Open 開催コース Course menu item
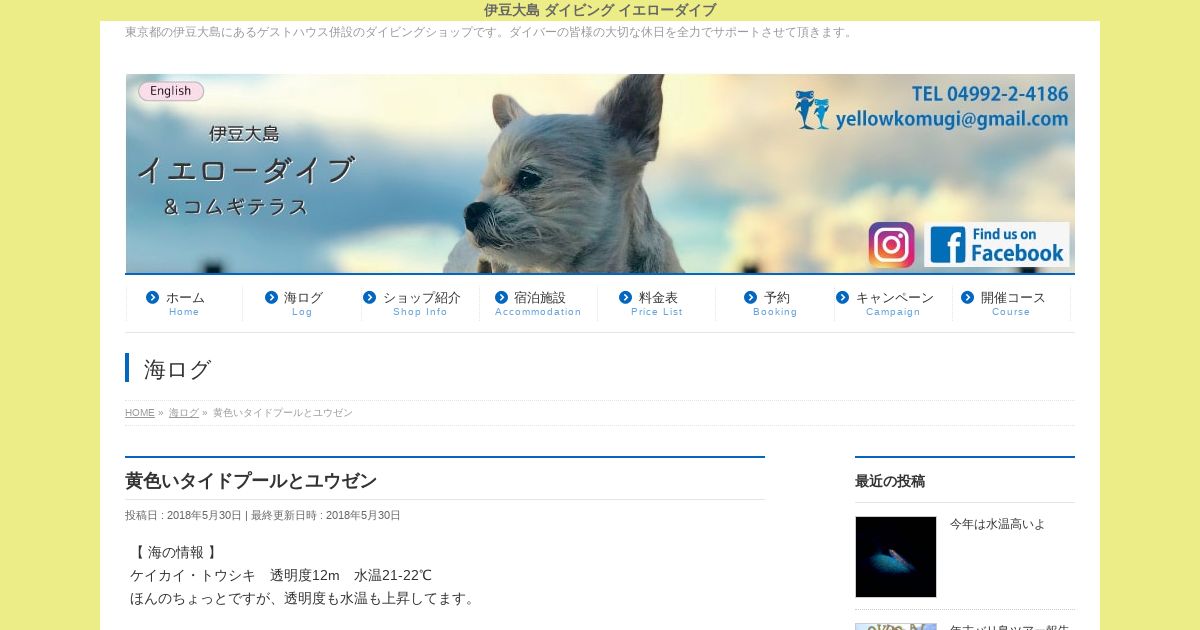 tap(1011, 304)
